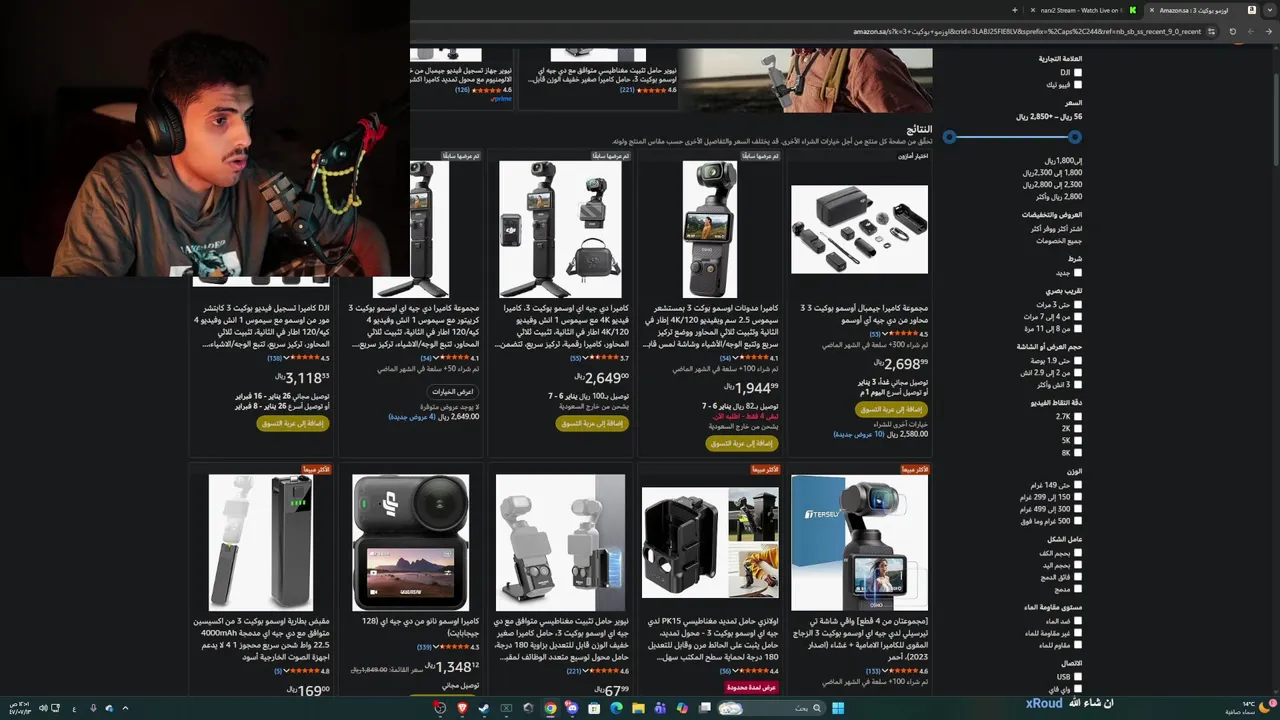This screenshot has width=1280, height=720.
Task: Open File Explorer folder icon in taskbar
Action: tap(638, 708)
